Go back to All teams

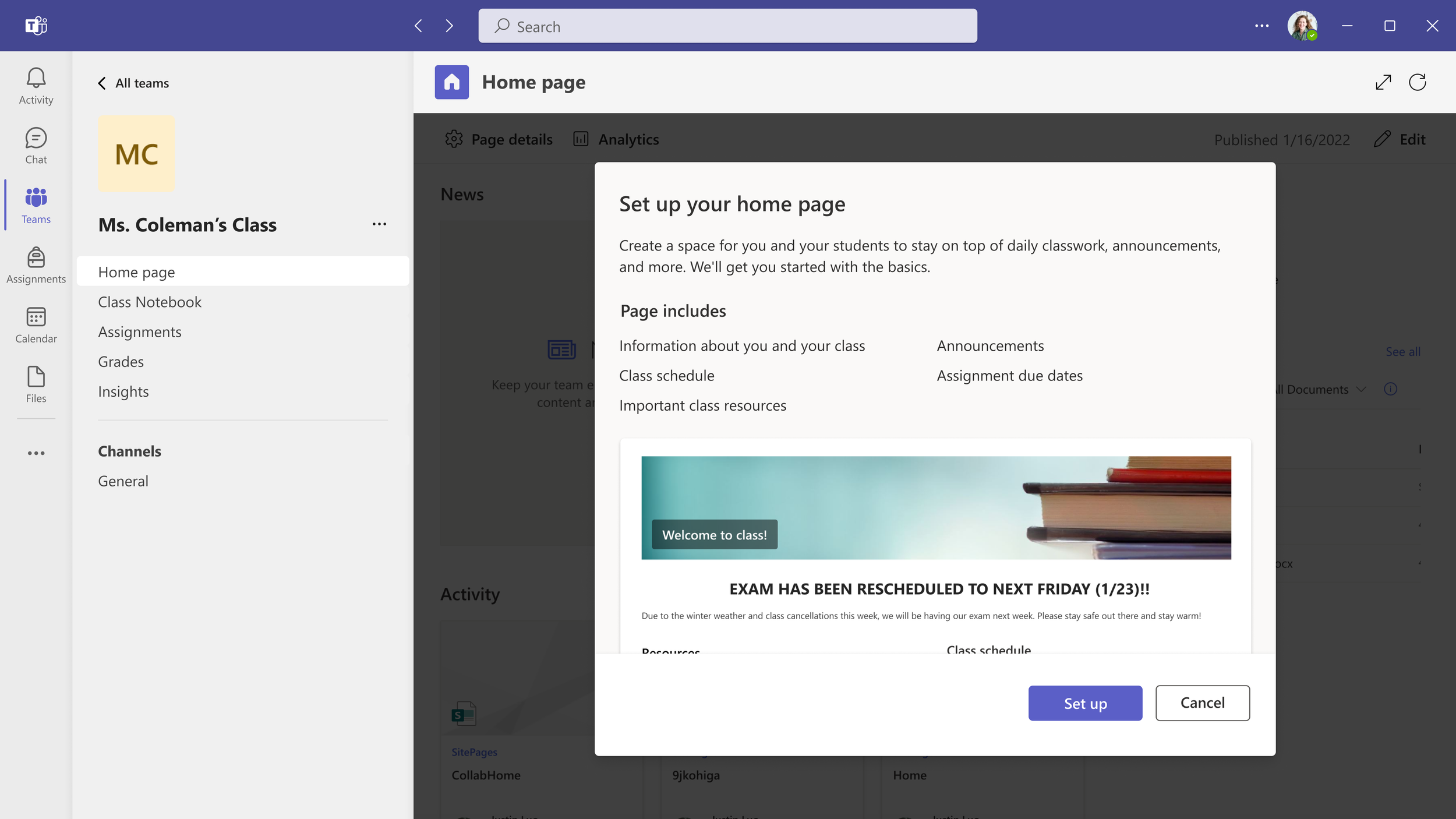click(x=133, y=83)
